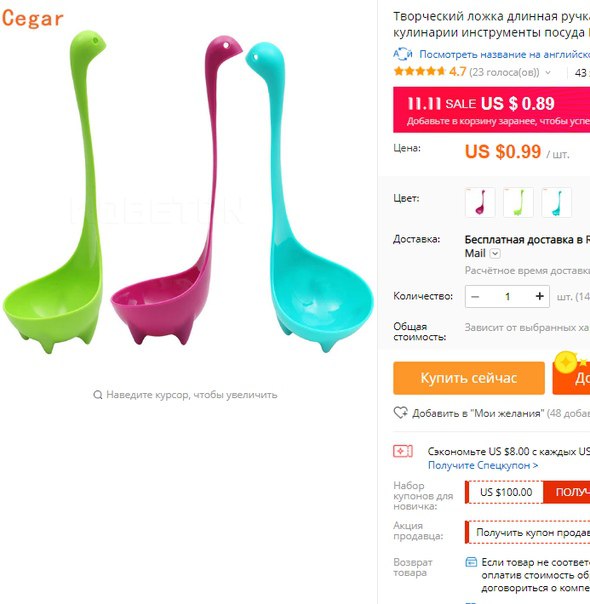
Task: Click the magnifier icon under product image
Action: pyautogui.click(x=98, y=395)
